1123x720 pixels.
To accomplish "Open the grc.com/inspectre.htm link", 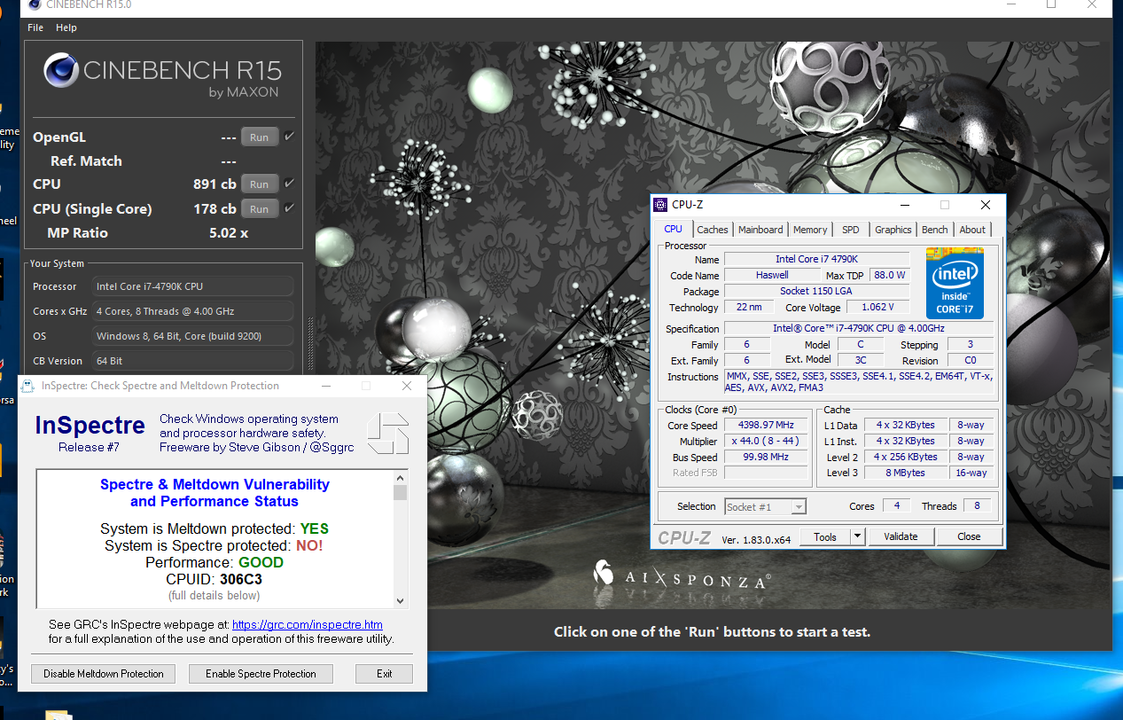I will (307, 625).
